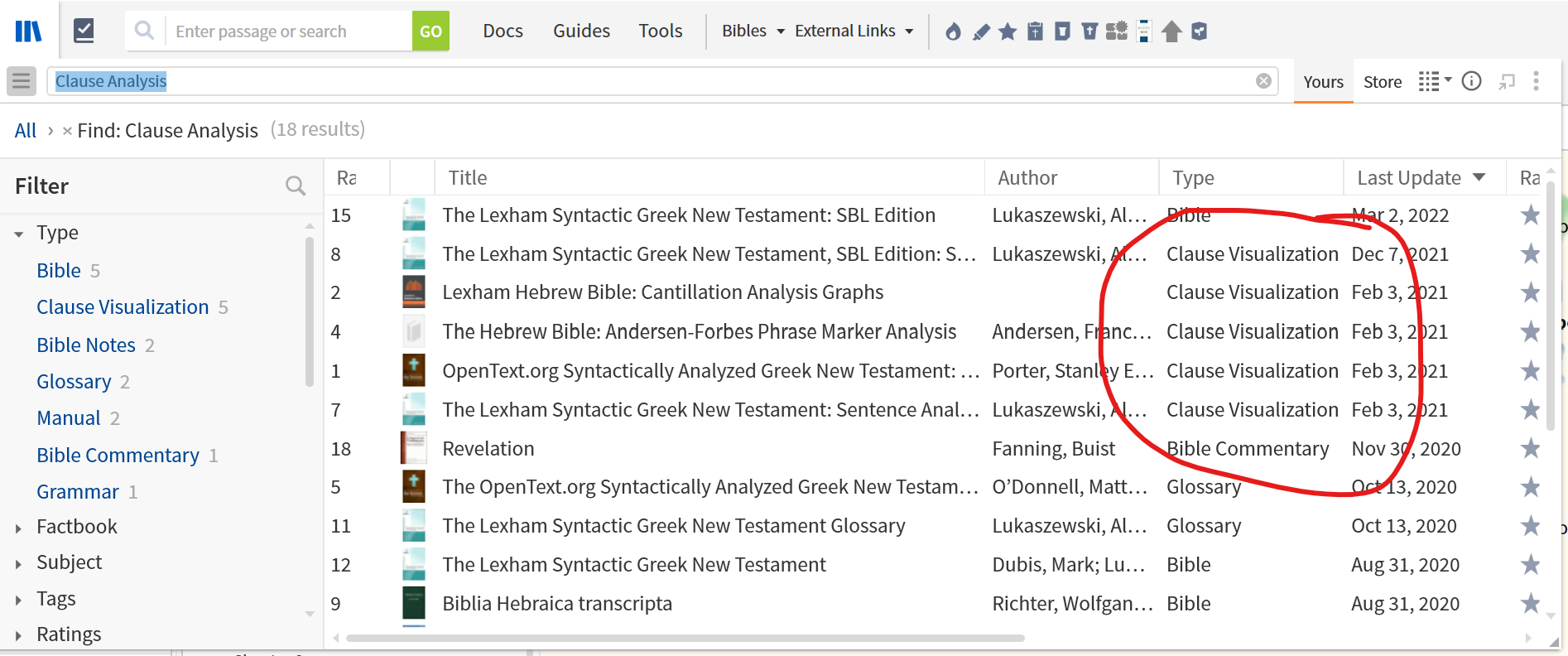This screenshot has height=656, width=1568.
Task: Click the results list vertical scrollbar
Action: tap(1551, 306)
